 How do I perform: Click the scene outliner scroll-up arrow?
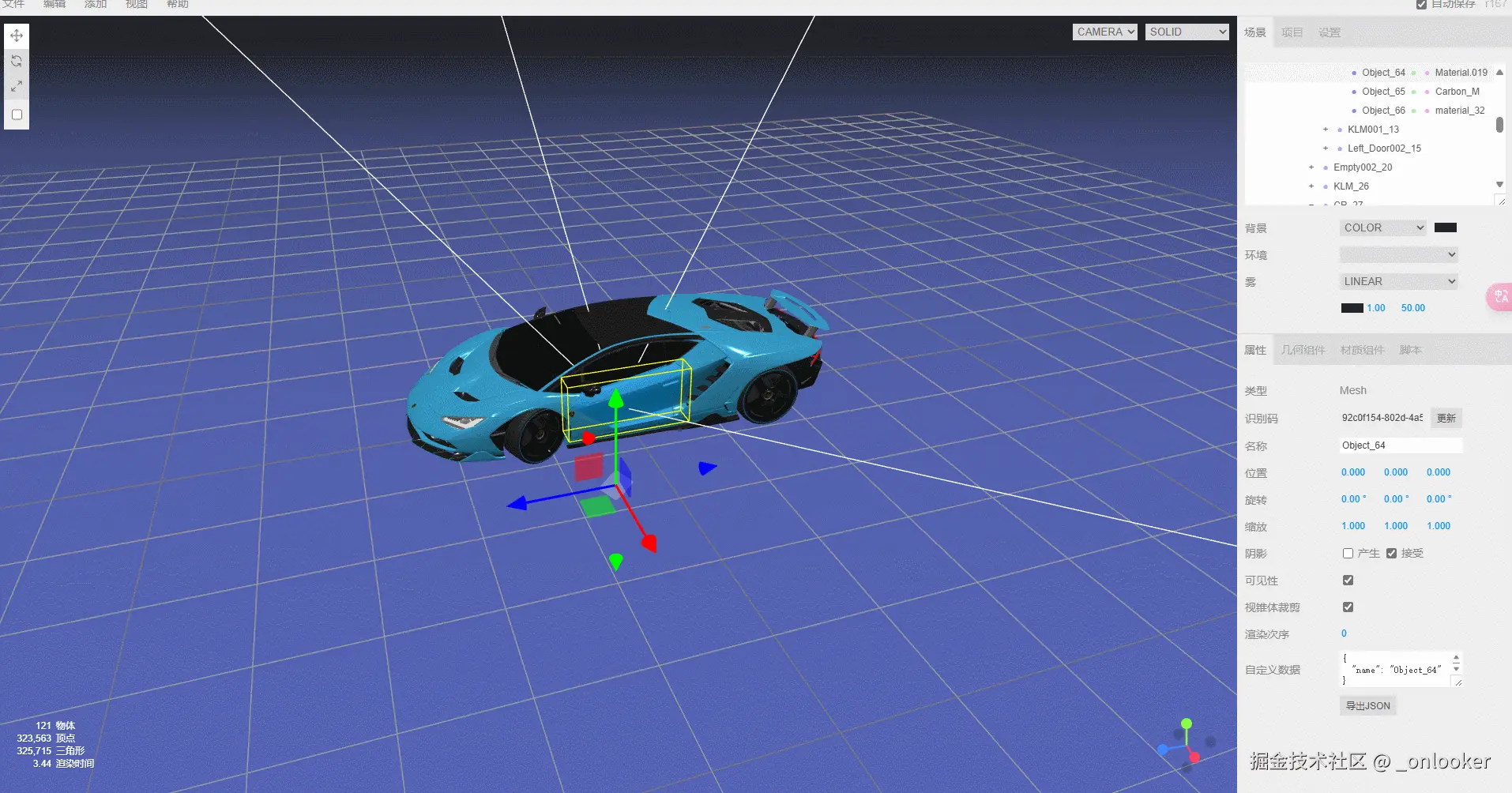(1499, 72)
